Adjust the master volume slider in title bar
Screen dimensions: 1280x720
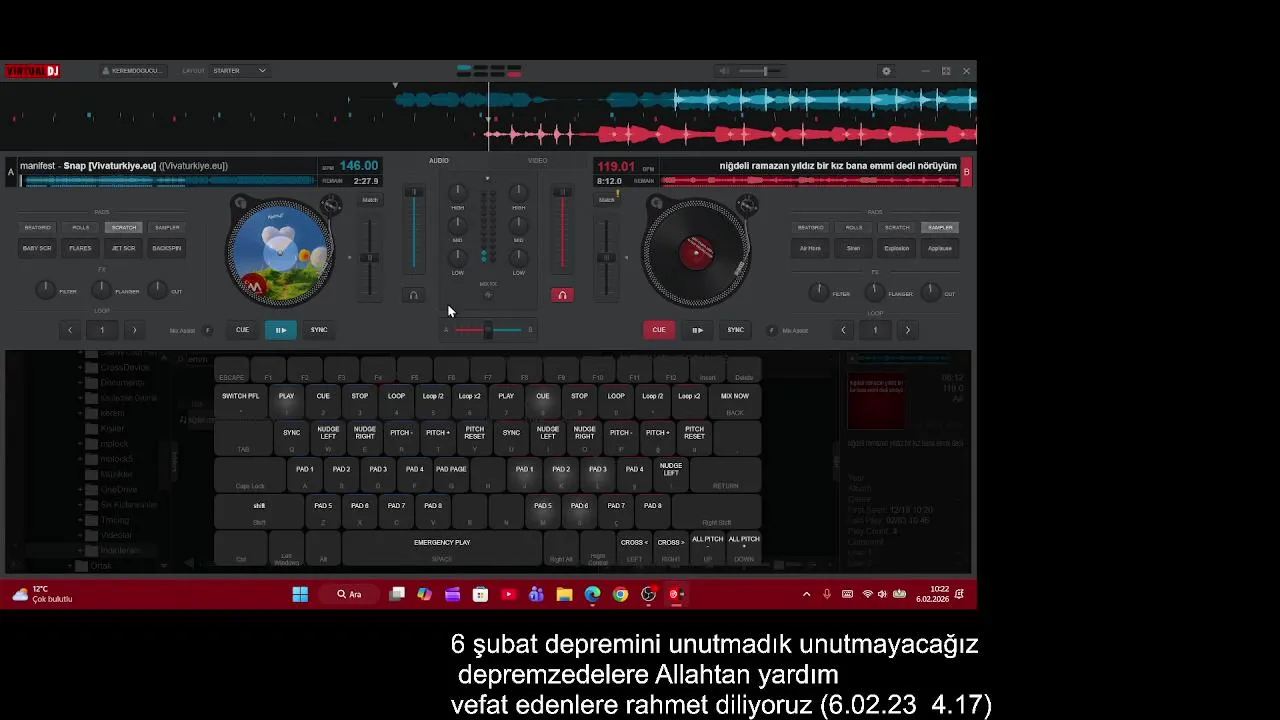coord(765,71)
